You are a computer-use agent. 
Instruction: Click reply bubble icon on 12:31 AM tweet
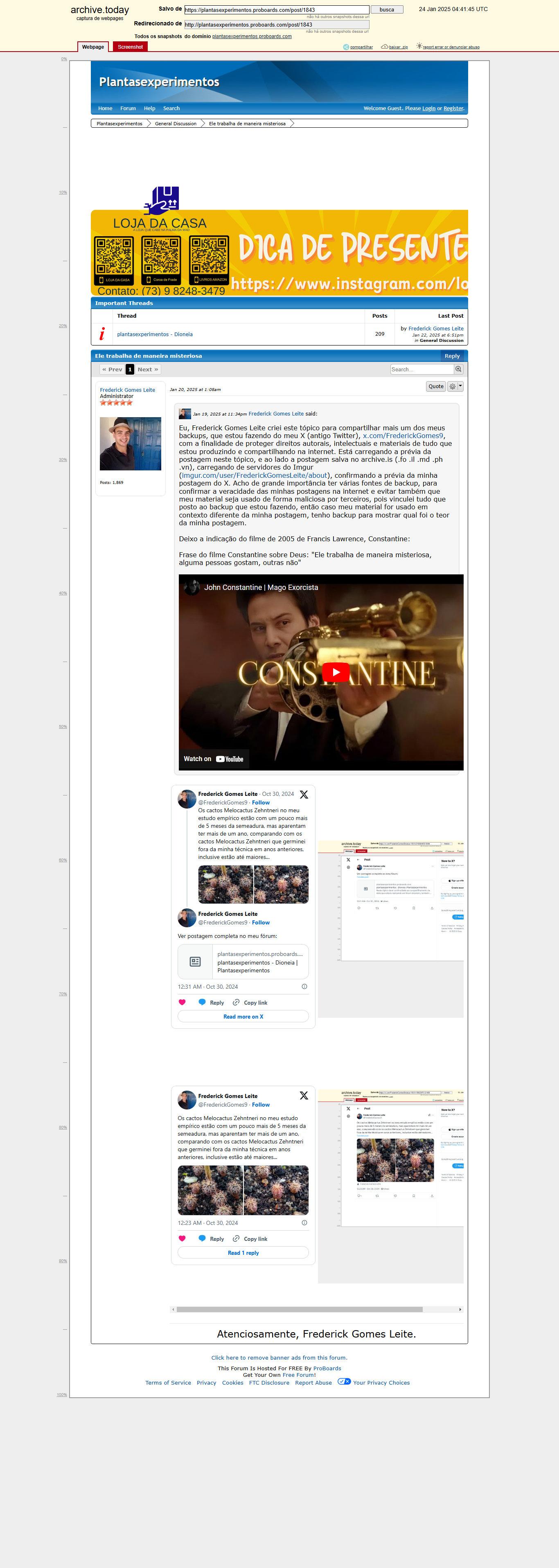coord(202,1002)
